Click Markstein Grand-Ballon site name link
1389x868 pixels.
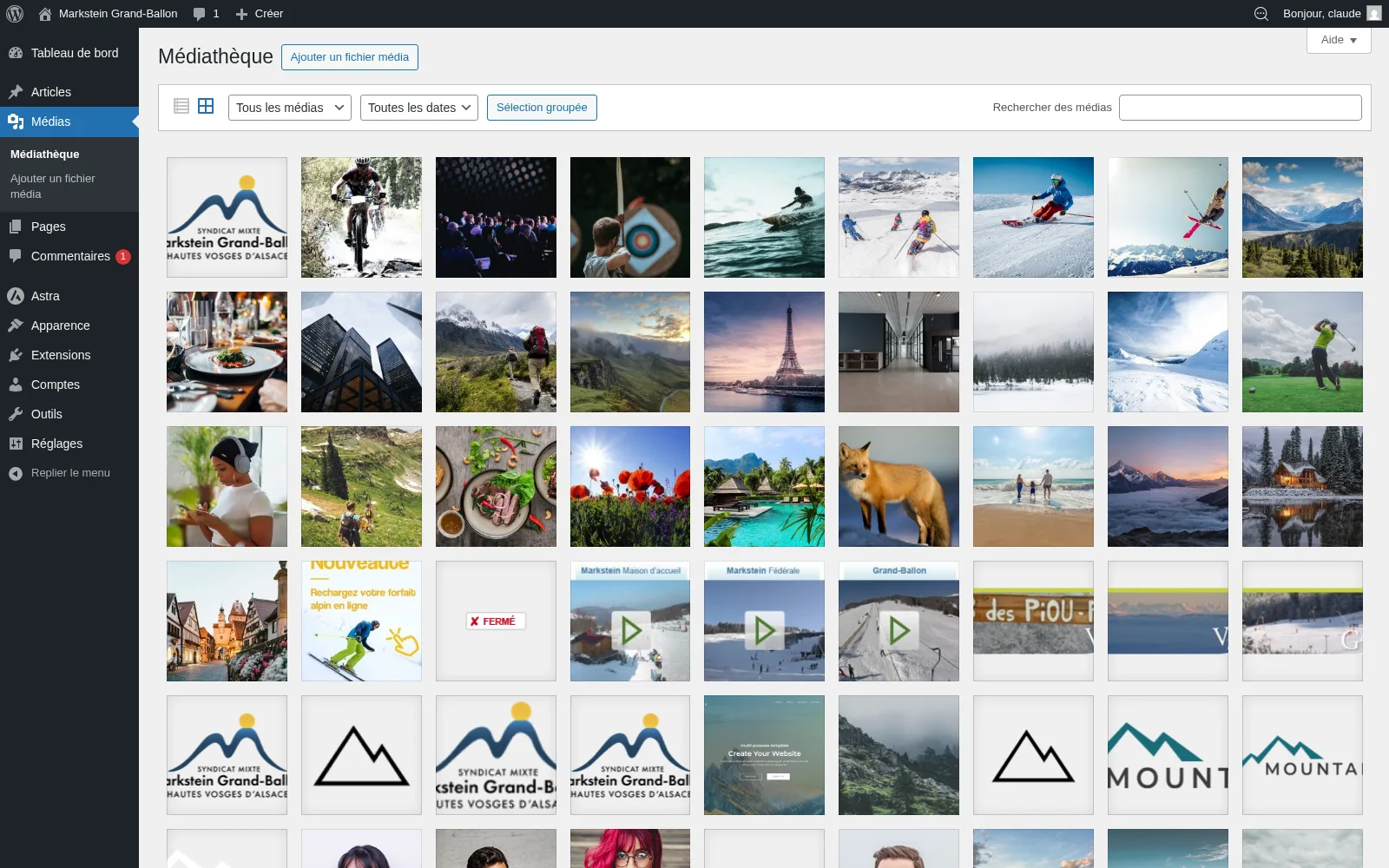[x=118, y=14]
